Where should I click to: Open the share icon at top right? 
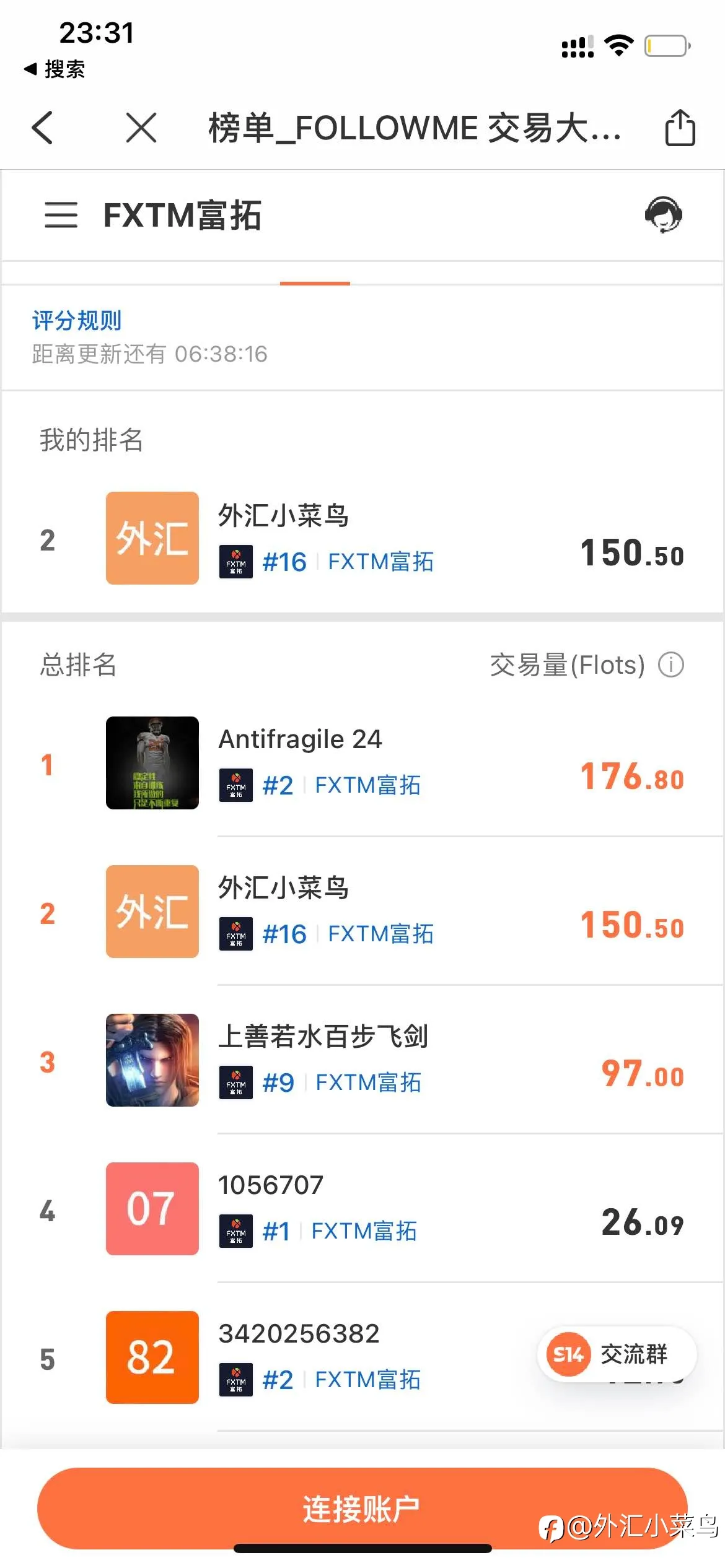680,127
